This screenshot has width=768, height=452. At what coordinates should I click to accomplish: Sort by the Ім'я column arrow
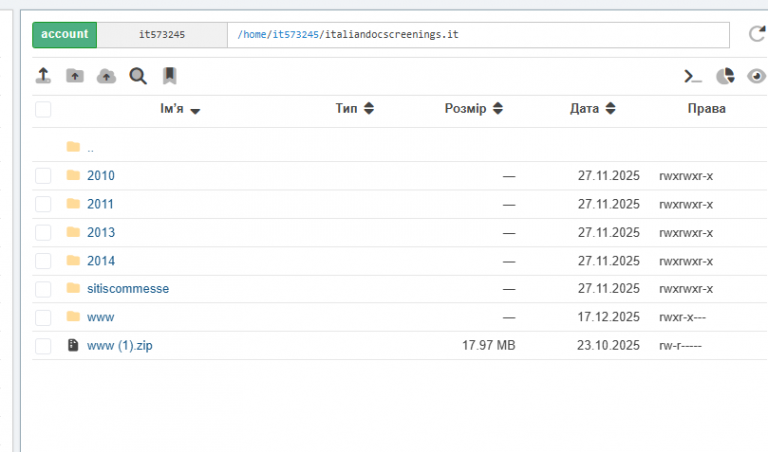pos(195,111)
